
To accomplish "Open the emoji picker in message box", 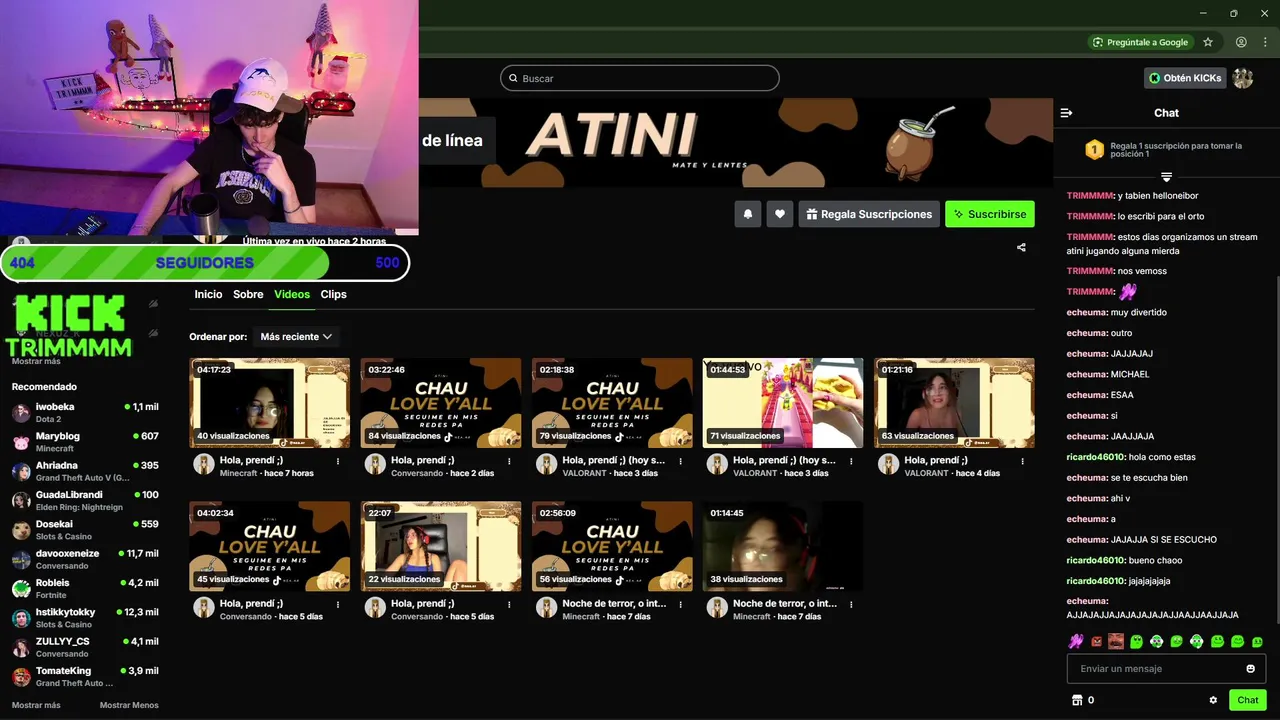I will coord(1250,669).
